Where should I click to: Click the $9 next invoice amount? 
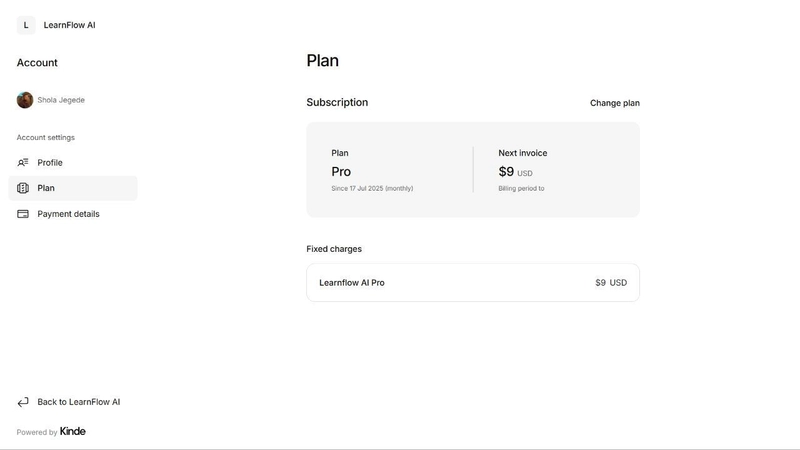point(506,172)
